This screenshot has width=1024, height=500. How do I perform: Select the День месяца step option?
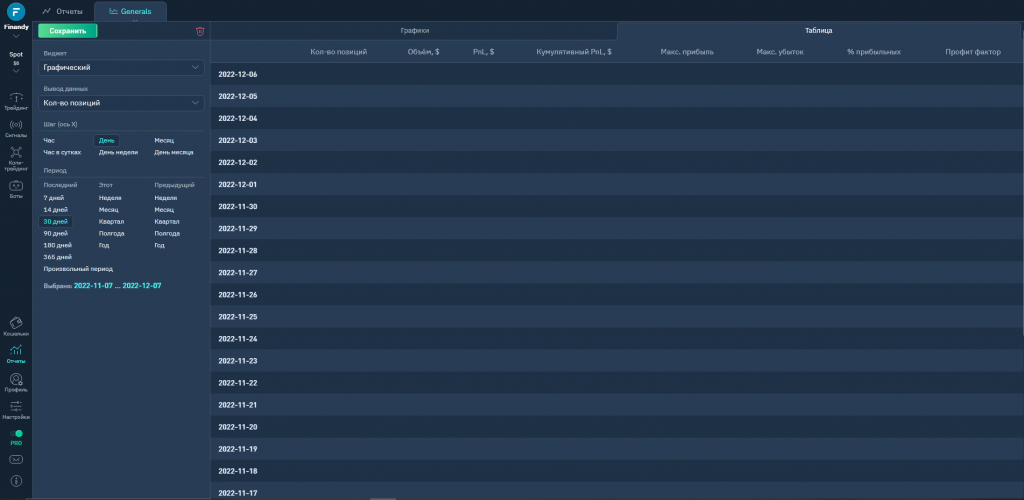174,152
